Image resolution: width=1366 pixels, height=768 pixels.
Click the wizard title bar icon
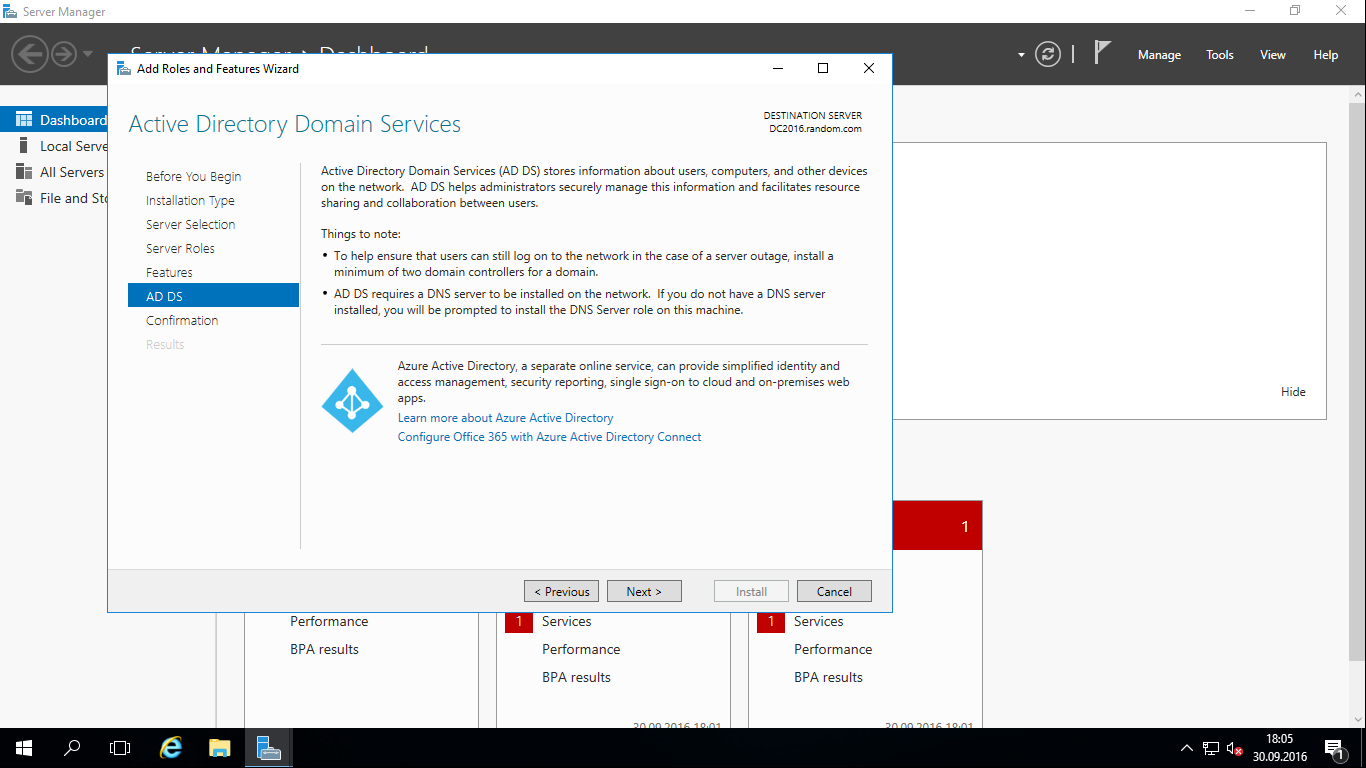coord(124,69)
